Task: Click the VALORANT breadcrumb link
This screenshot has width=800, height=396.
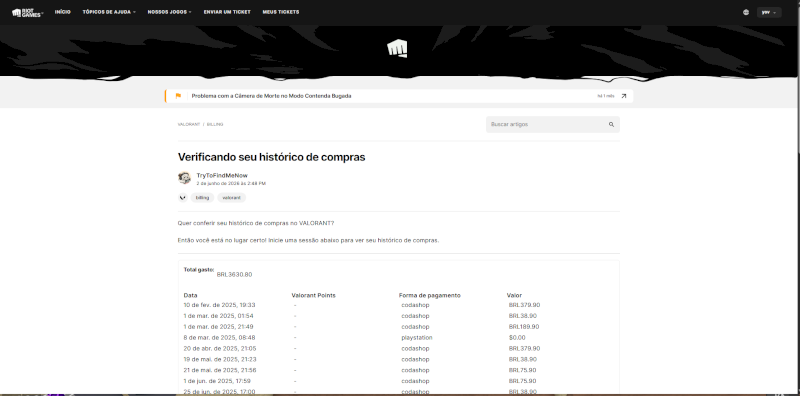Action: pyautogui.click(x=189, y=125)
